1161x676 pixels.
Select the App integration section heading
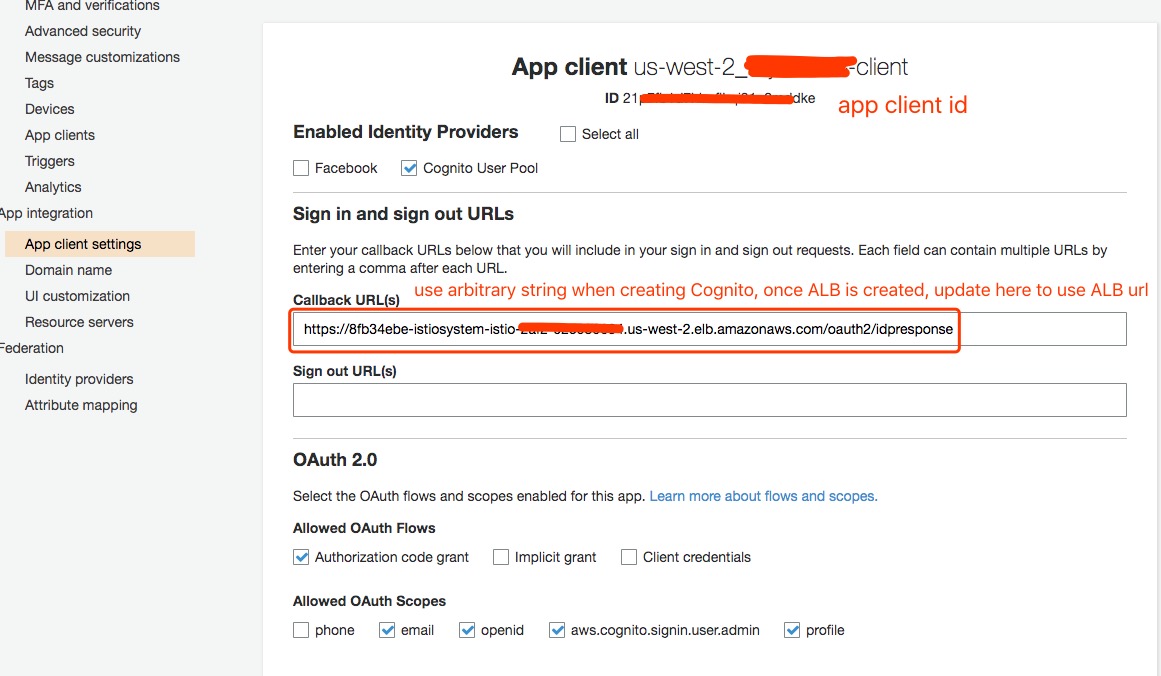(x=47, y=213)
